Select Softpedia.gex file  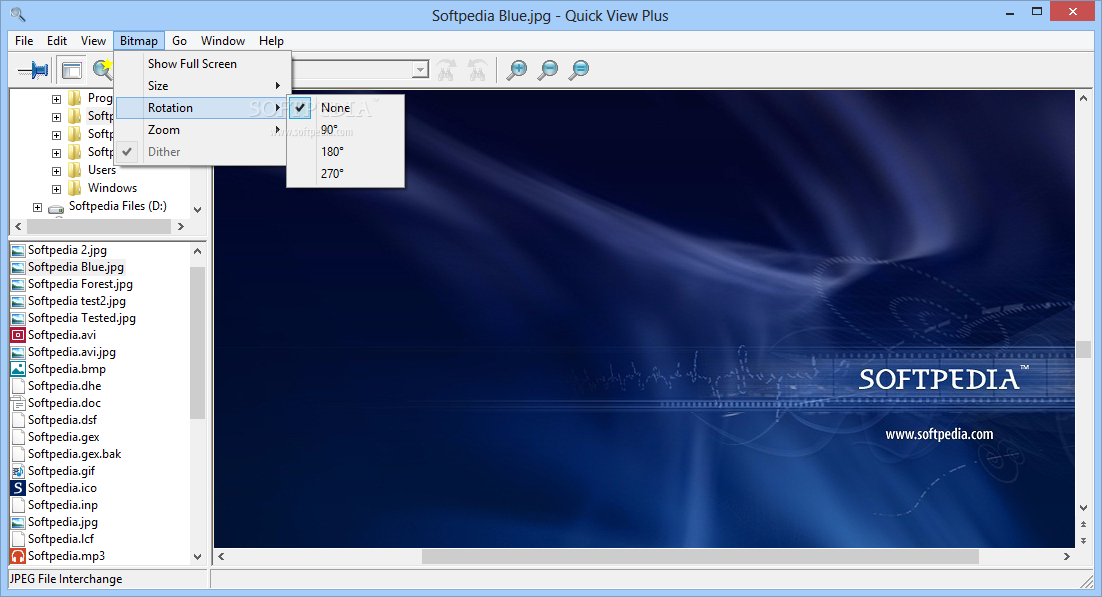point(63,437)
